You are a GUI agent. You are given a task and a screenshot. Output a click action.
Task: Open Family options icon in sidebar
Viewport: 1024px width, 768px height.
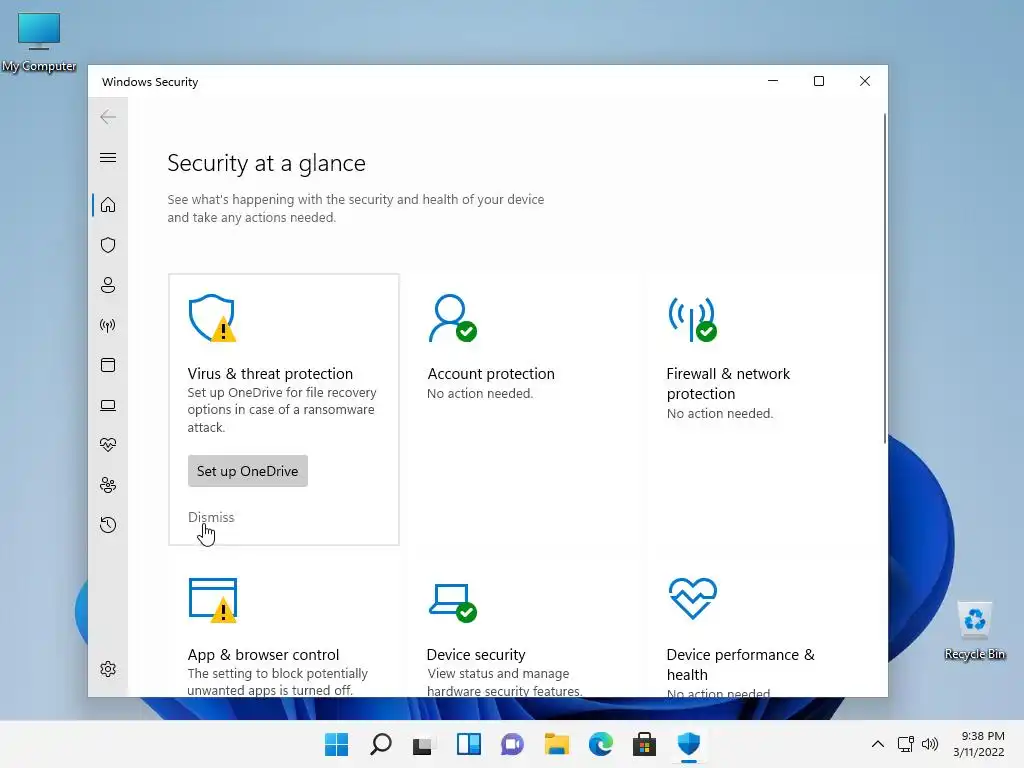point(108,485)
